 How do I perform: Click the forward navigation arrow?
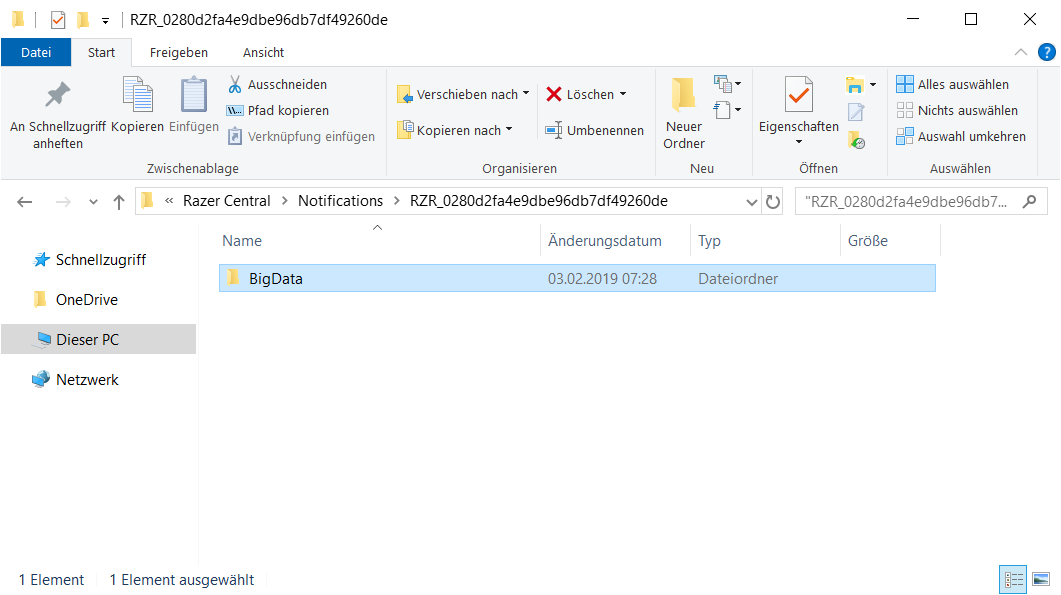[x=63, y=201]
